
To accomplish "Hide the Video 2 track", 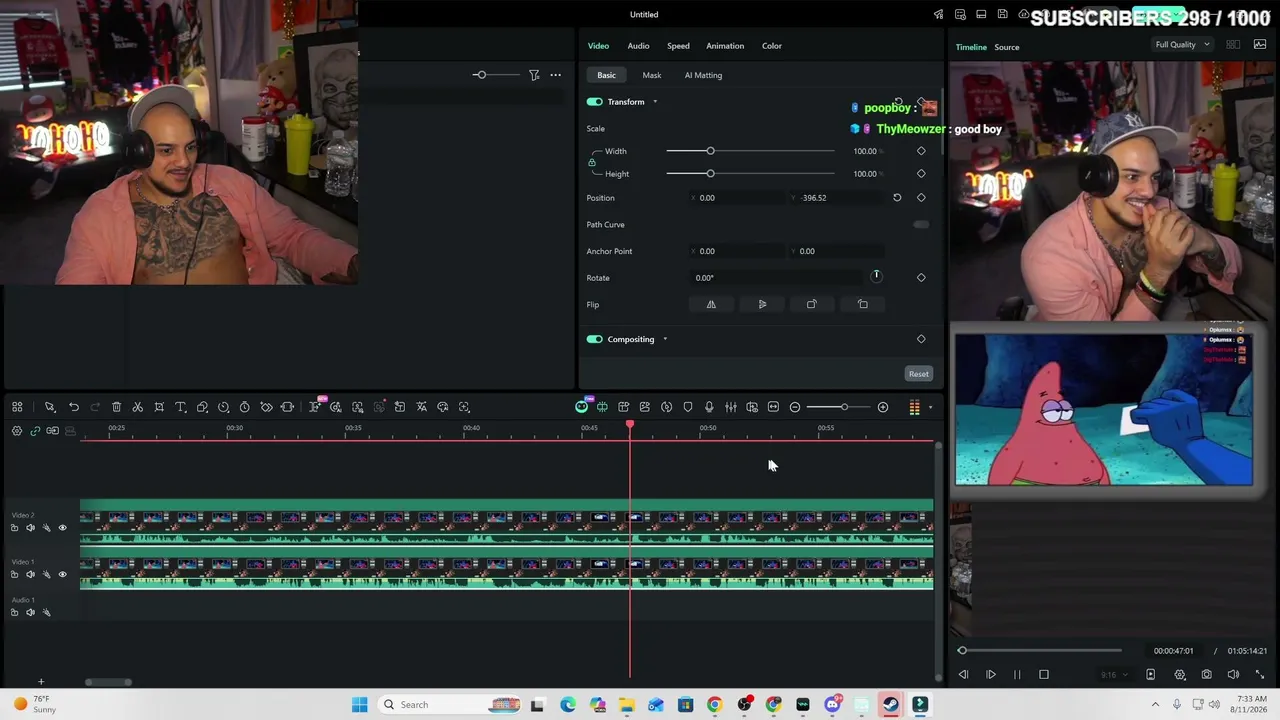I will (x=62, y=528).
